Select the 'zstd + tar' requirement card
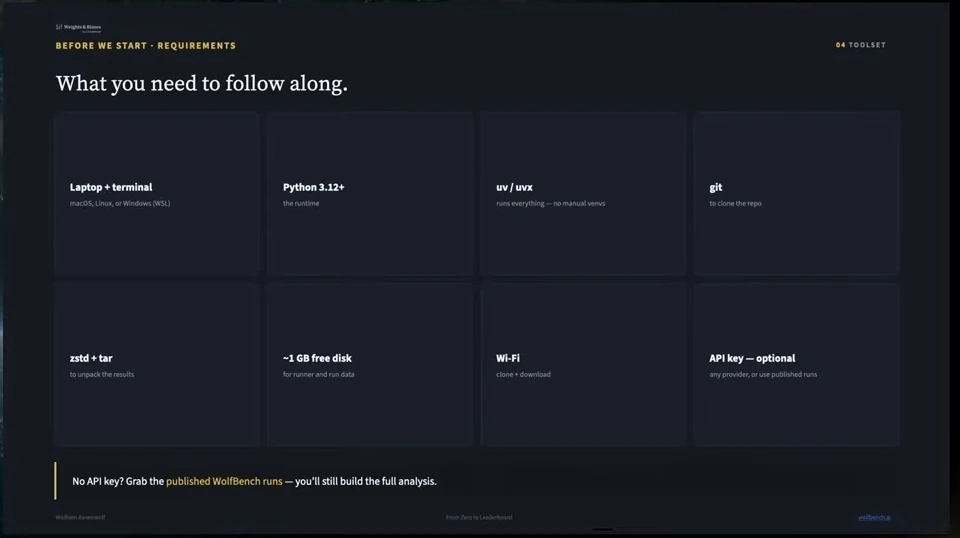This screenshot has height=538, width=960. [157, 364]
